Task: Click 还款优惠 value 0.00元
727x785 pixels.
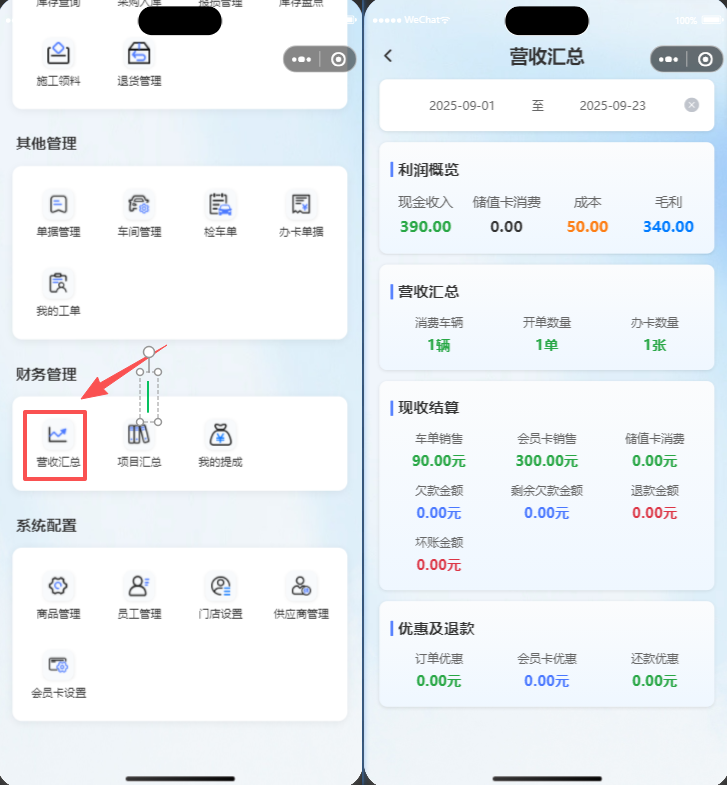Action: point(654,681)
